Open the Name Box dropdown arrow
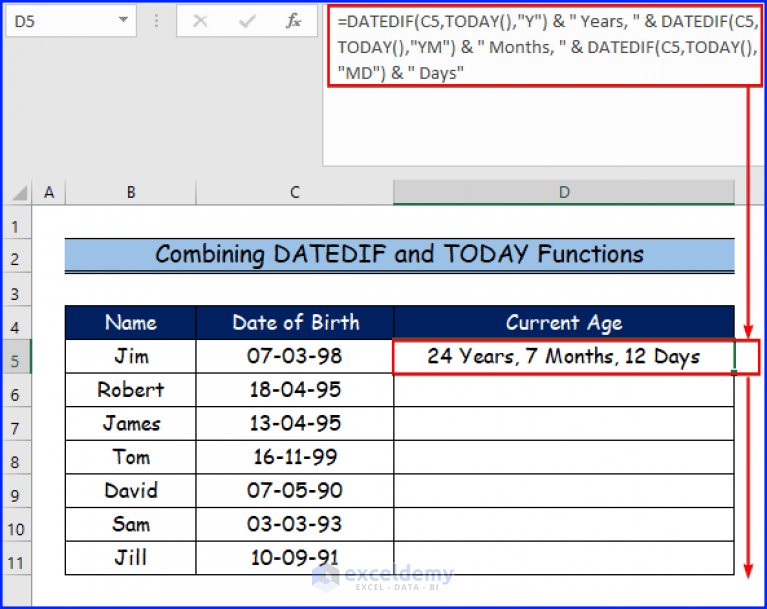 (123, 20)
